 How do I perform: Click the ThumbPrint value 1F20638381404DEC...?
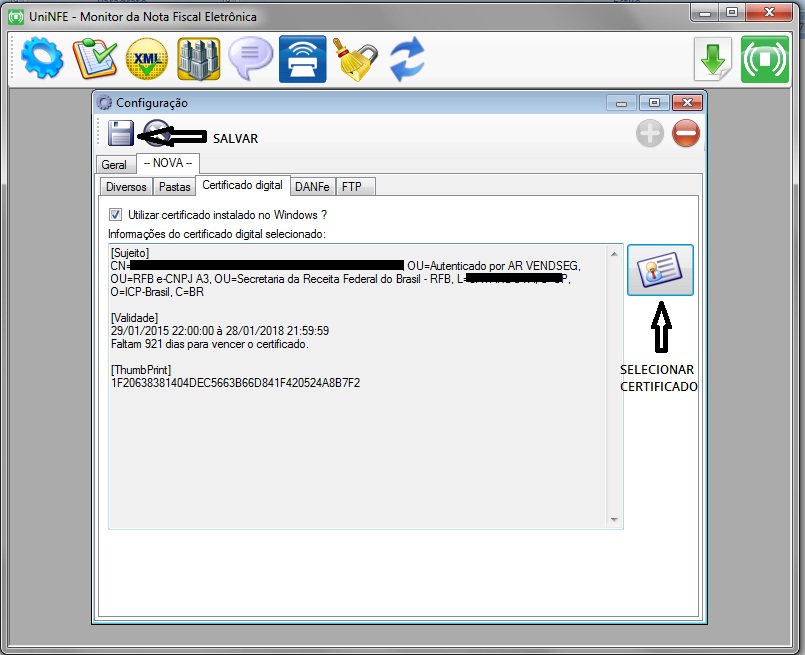point(236,383)
